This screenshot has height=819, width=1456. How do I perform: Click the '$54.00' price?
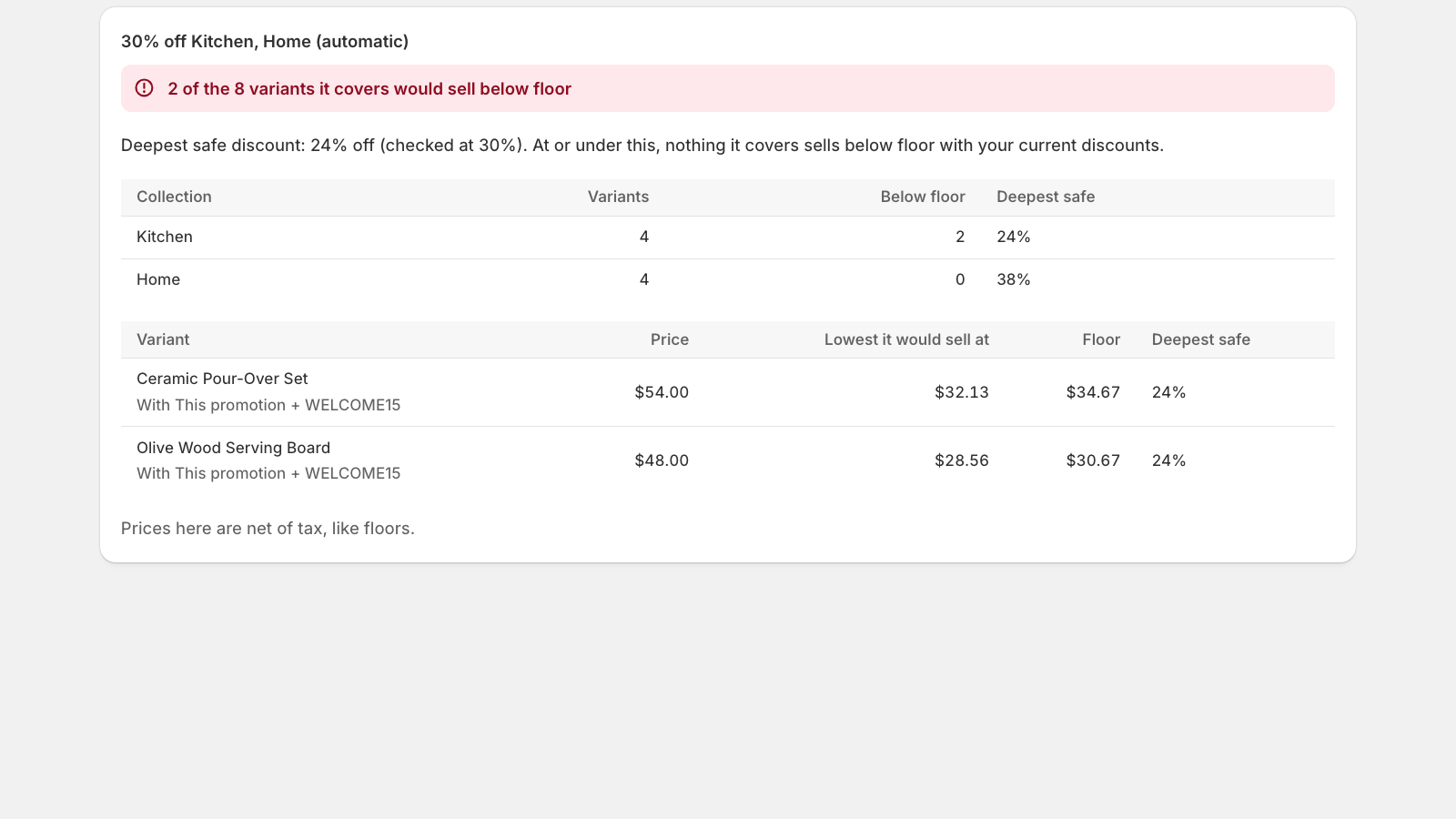662,392
